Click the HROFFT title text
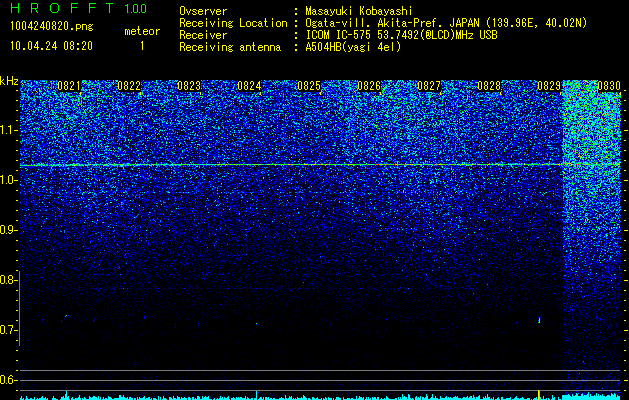This screenshot has width=629, height=400. tap(62, 8)
